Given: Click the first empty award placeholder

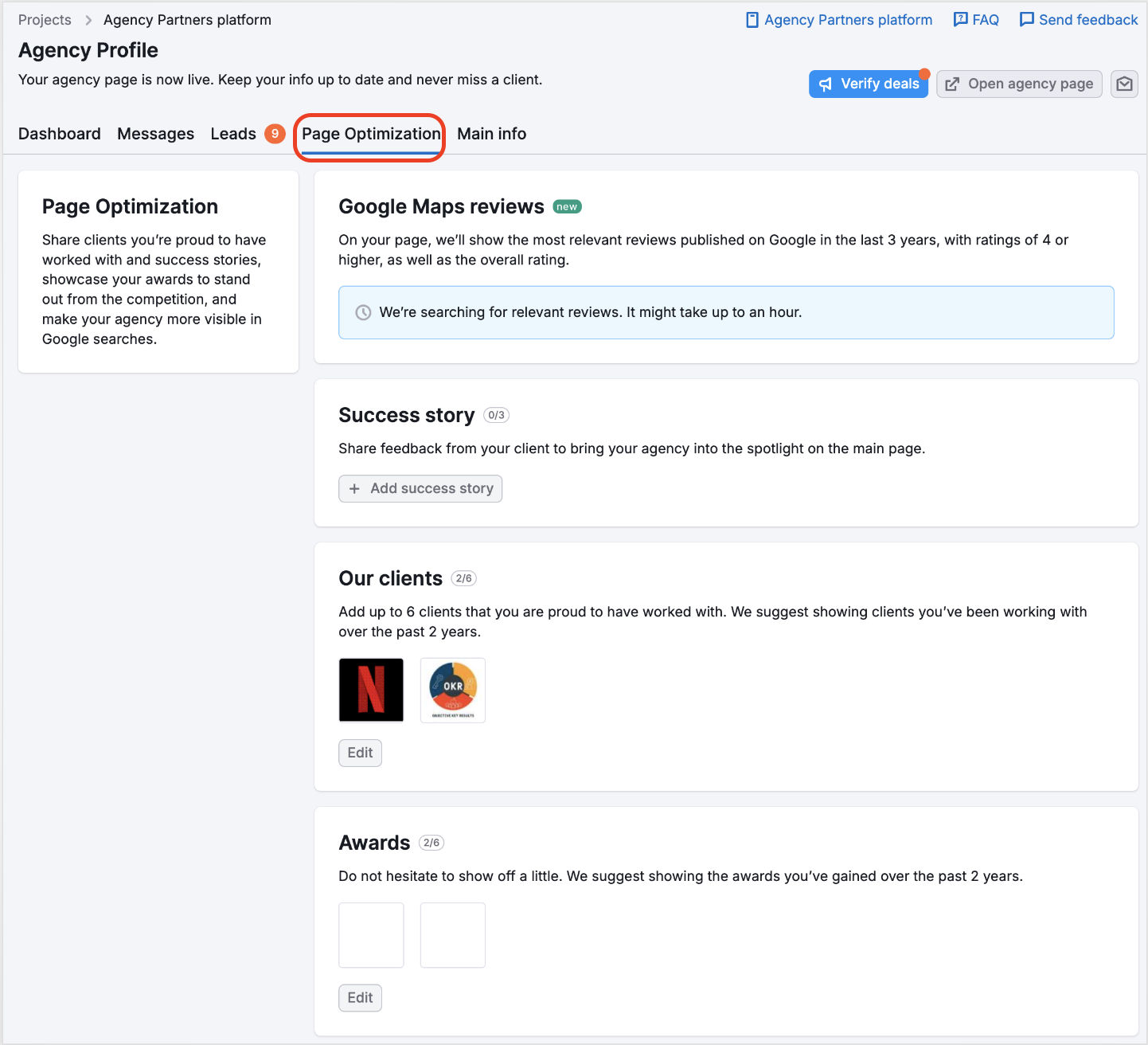Looking at the screenshot, I should (x=371, y=935).
